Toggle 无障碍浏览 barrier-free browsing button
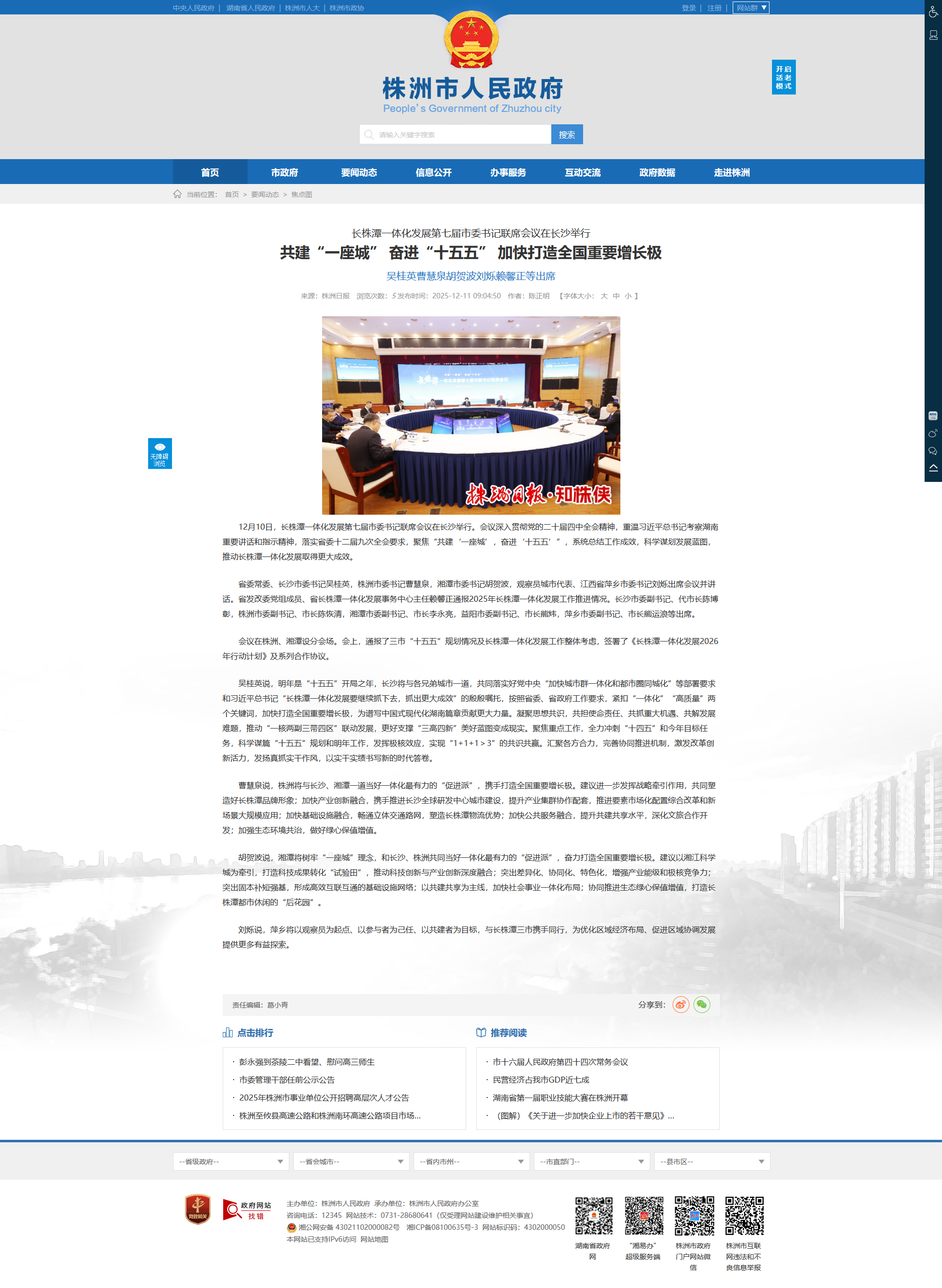This screenshot has height=1288, width=942. tap(160, 454)
